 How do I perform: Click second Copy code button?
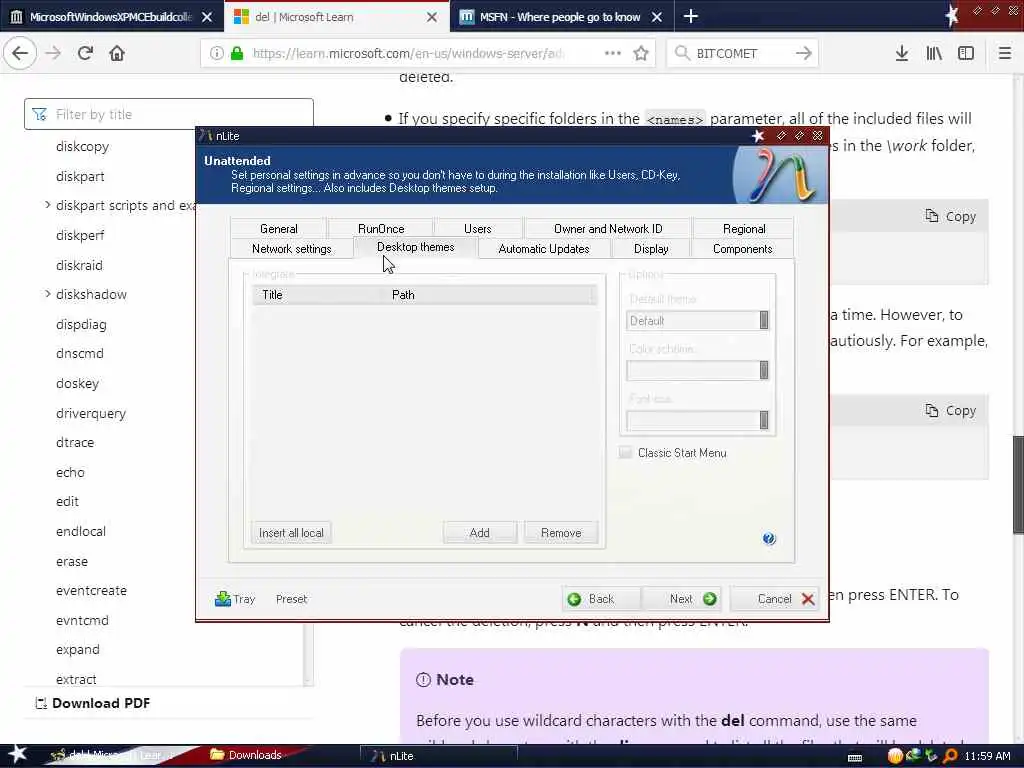click(x=950, y=411)
